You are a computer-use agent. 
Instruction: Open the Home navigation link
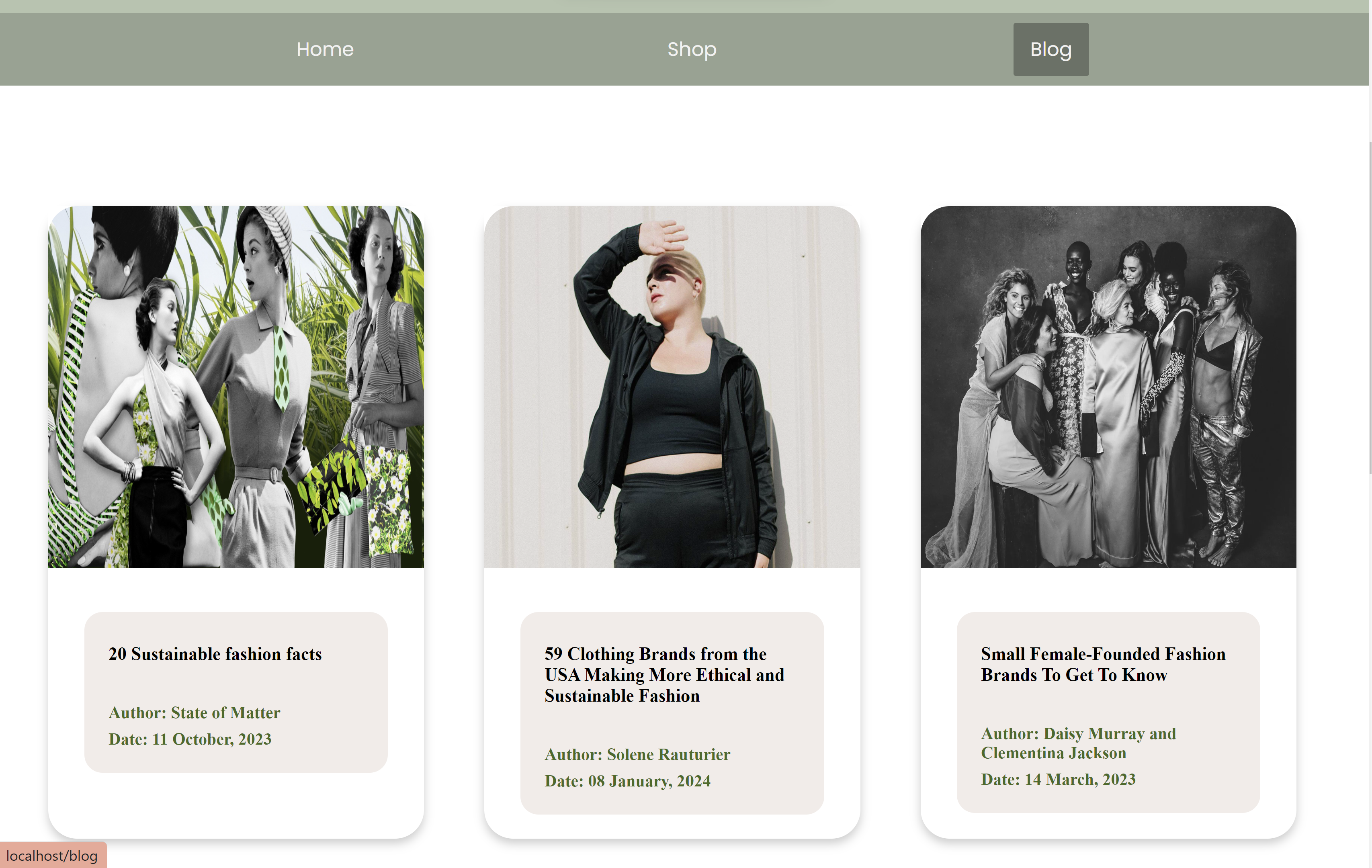325,49
